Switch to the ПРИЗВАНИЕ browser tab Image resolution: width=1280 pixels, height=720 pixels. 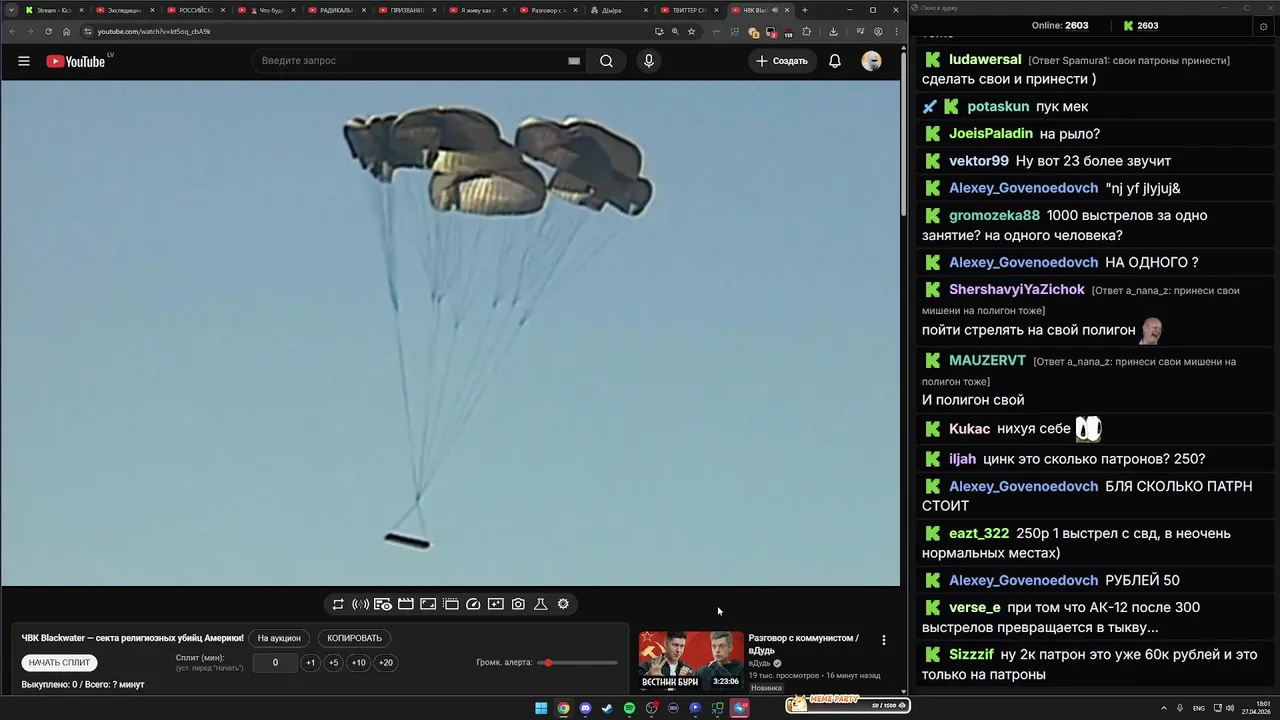[407, 10]
